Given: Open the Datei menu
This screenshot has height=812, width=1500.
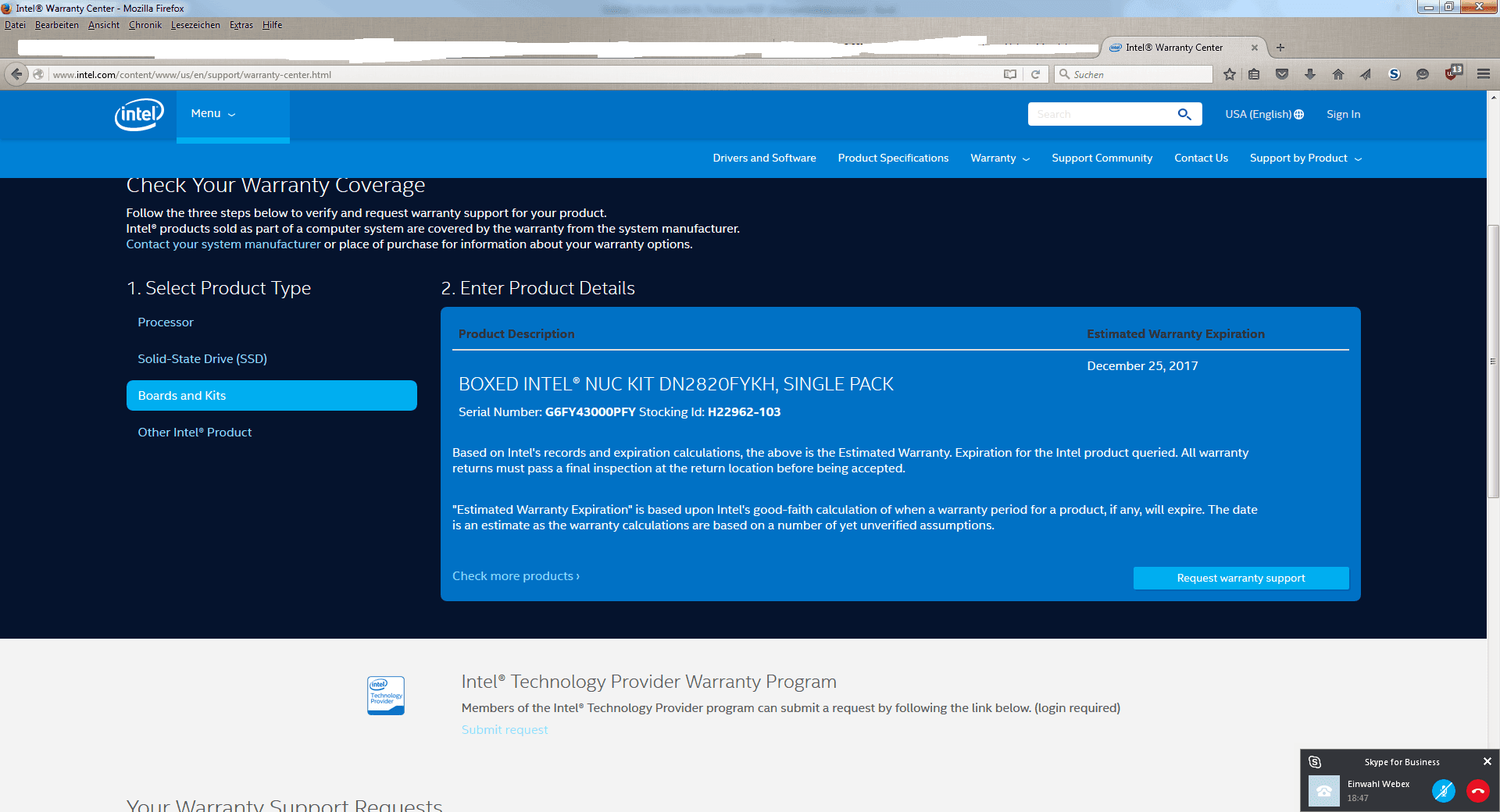Looking at the screenshot, I should pos(15,25).
